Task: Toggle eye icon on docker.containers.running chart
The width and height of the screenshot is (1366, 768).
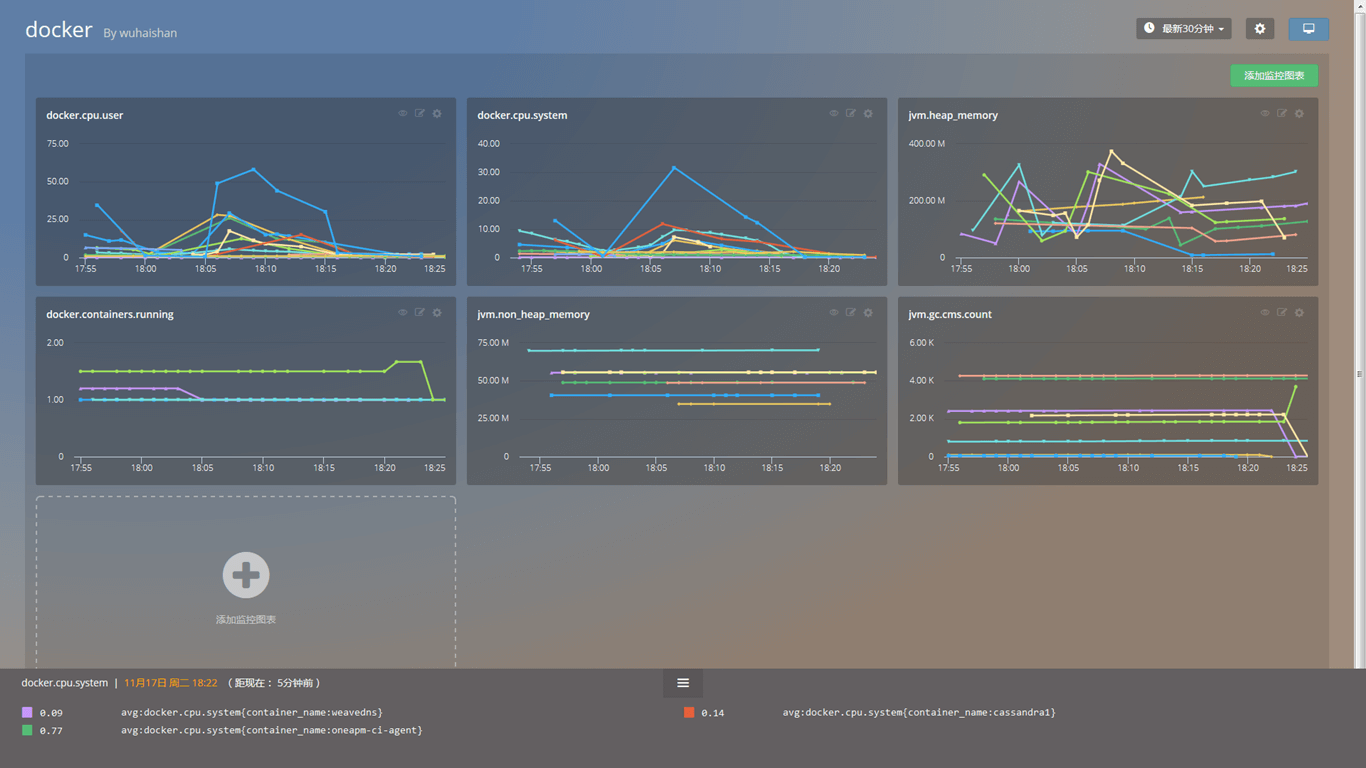Action: point(403,313)
